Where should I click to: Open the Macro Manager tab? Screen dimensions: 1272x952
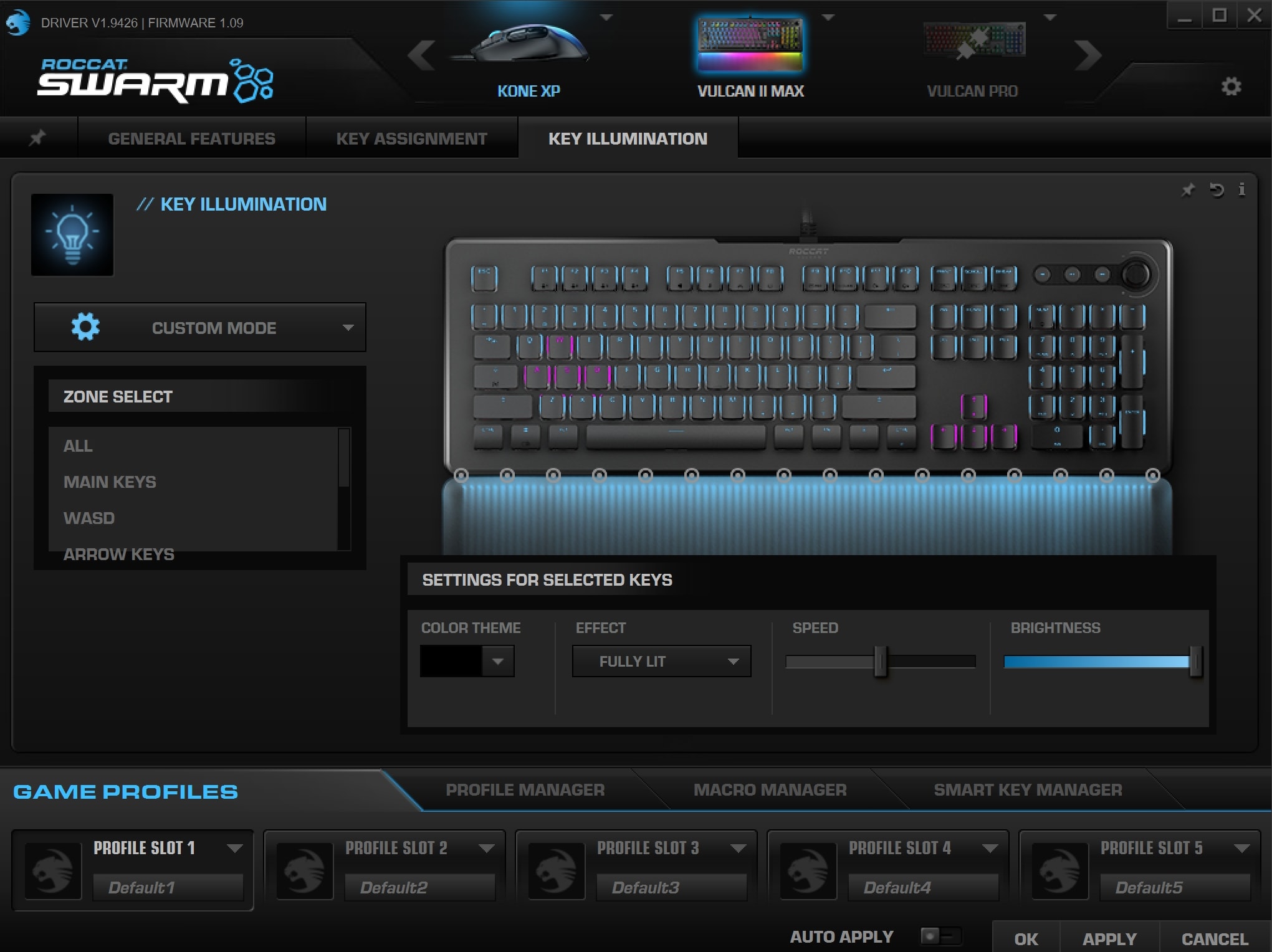point(770,789)
